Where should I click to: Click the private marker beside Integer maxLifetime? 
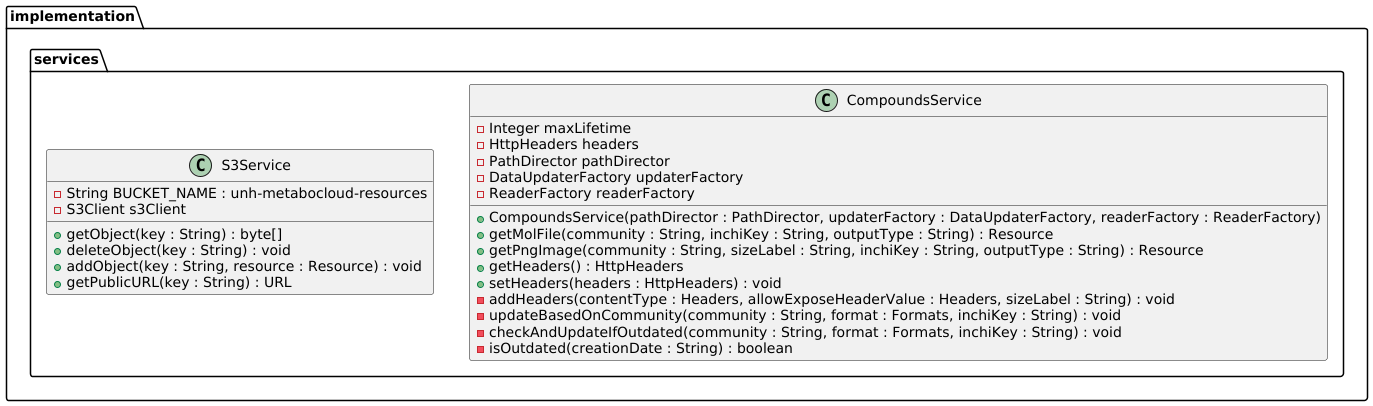click(481, 128)
